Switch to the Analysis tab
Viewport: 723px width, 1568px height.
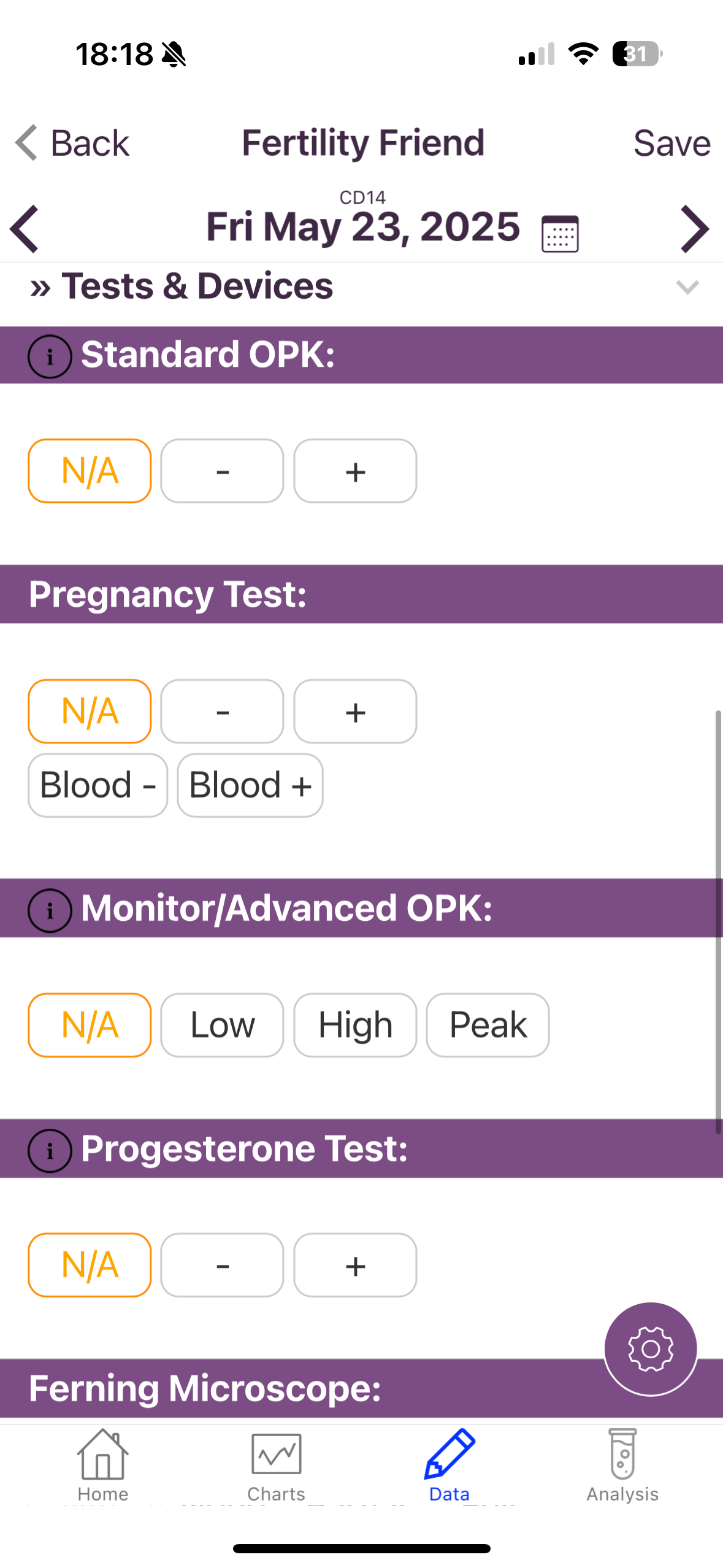[622, 1464]
